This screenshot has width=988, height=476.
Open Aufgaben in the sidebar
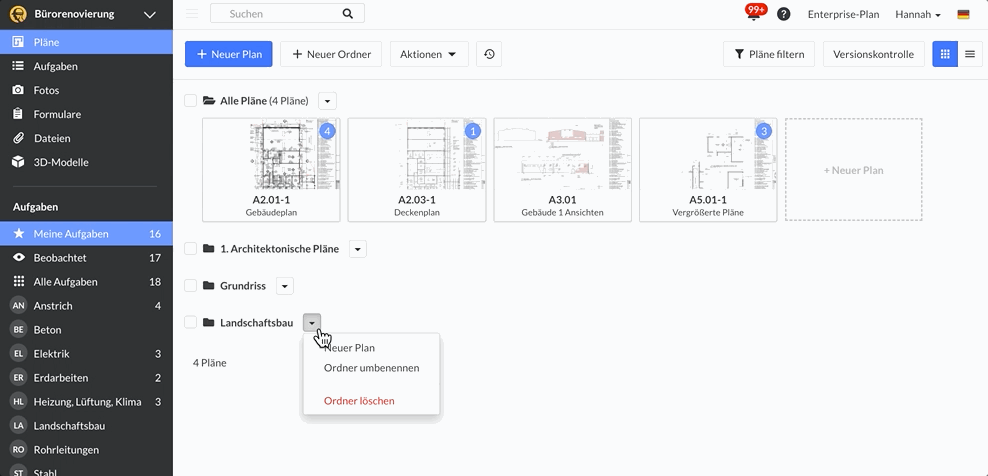86,66
